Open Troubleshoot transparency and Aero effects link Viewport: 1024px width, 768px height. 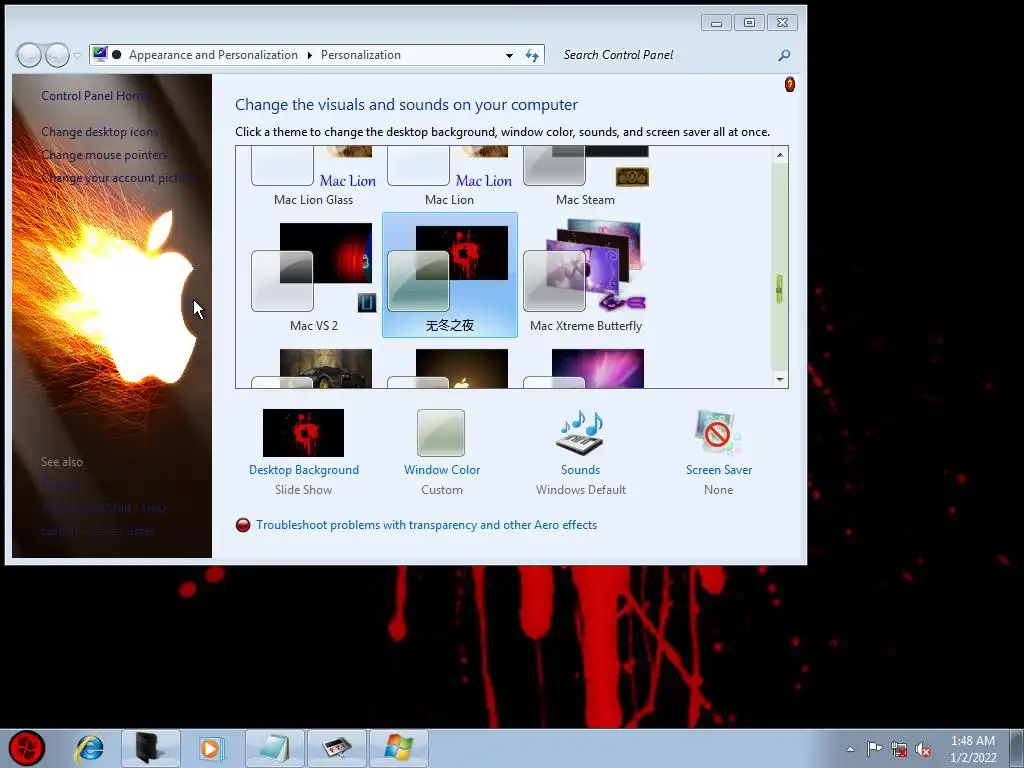point(426,525)
